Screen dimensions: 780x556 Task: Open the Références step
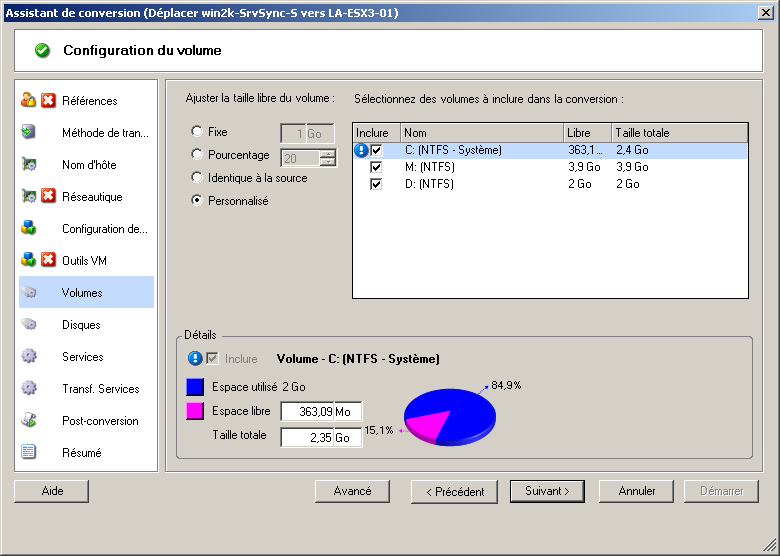(87, 100)
